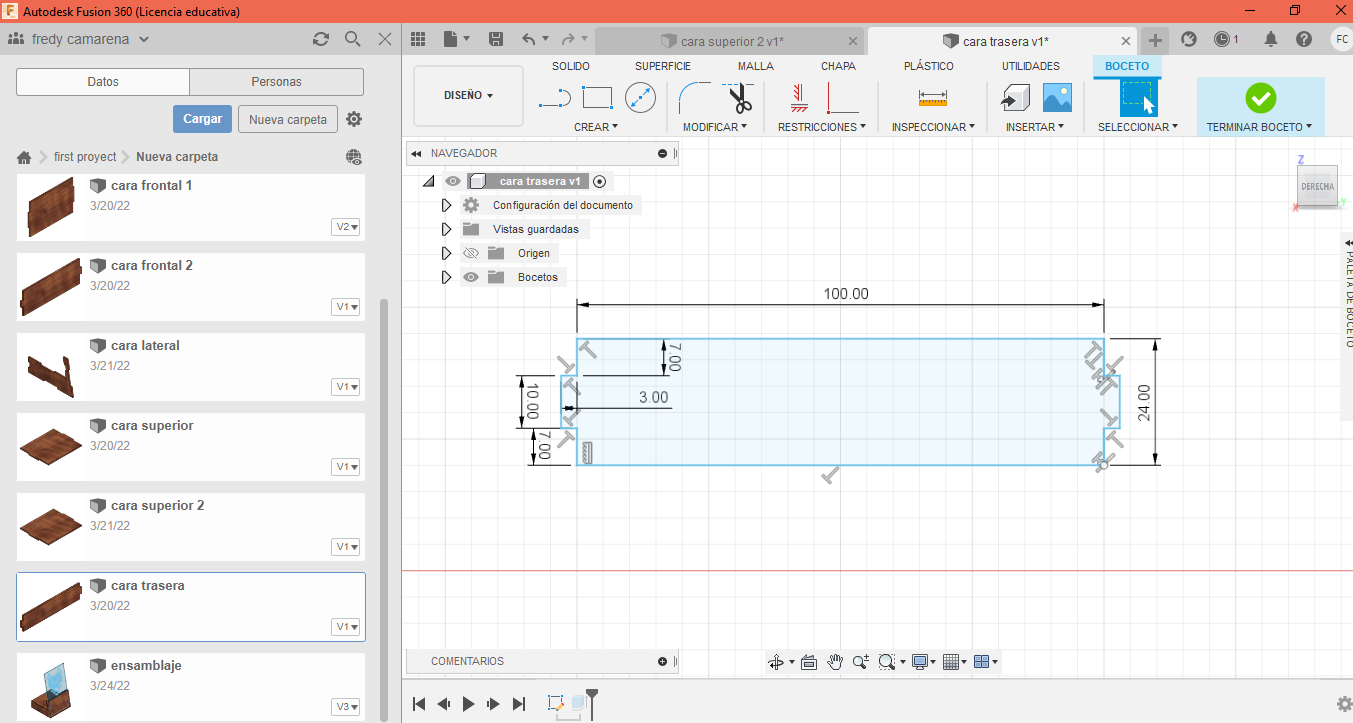Image resolution: width=1353 pixels, height=723 pixels.
Task: Open the Help question mark
Action: [x=1304, y=39]
